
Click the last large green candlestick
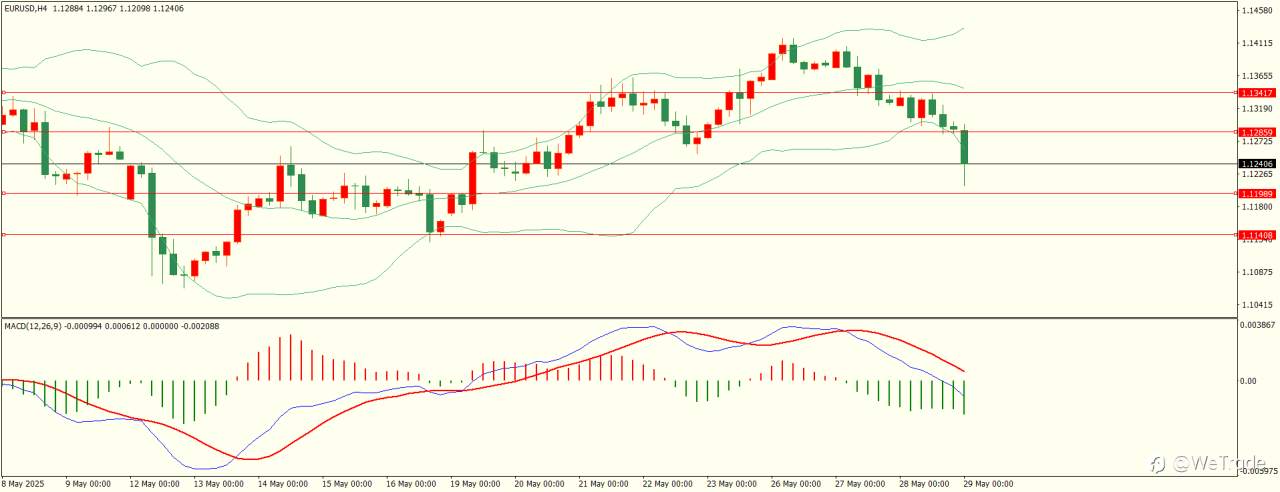click(965, 147)
